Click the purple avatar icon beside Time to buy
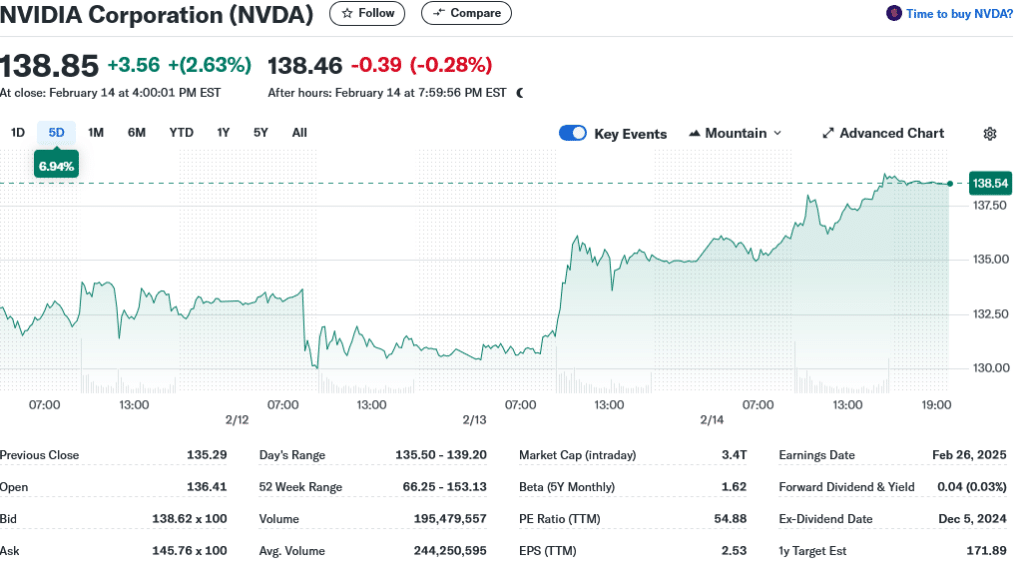Viewport: 1024px width, 574px height. [x=893, y=13]
